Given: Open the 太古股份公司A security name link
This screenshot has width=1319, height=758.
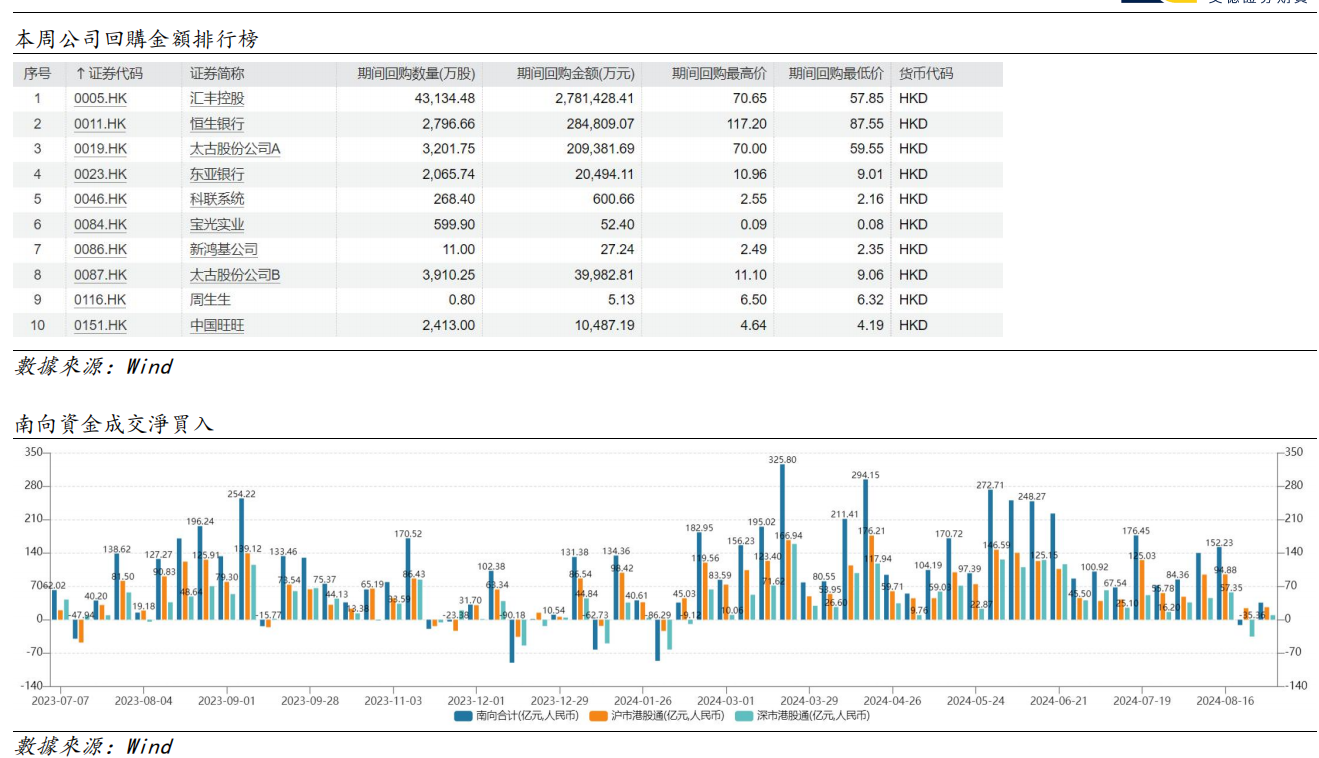Looking at the screenshot, I should point(236,149).
